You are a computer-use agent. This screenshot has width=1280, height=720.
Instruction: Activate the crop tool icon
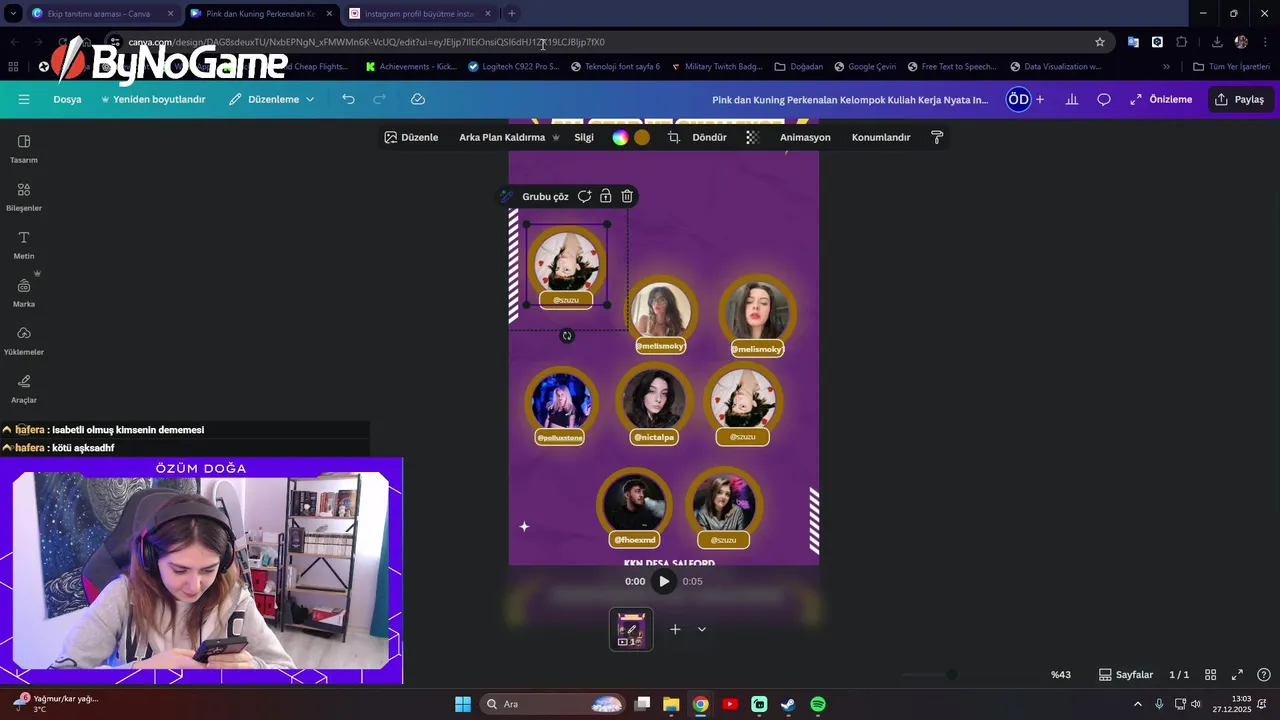tap(674, 137)
